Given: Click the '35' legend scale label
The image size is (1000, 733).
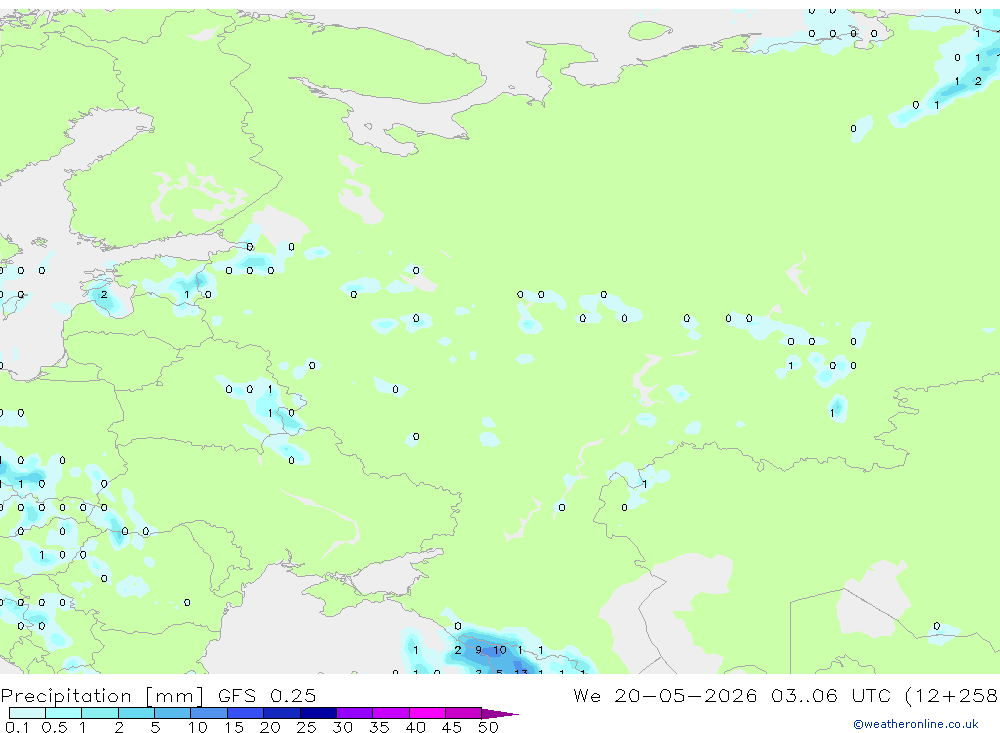Looking at the screenshot, I should pos(379,727).
